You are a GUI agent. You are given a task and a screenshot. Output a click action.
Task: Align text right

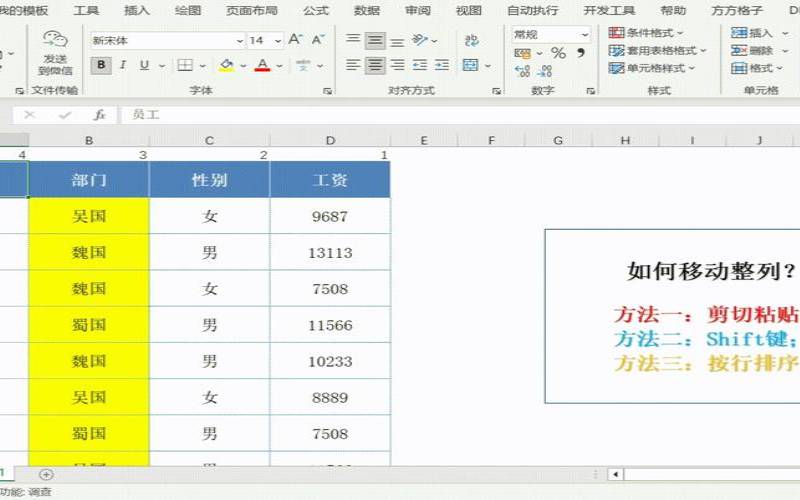pyautogui.click(x=397, y=65)
